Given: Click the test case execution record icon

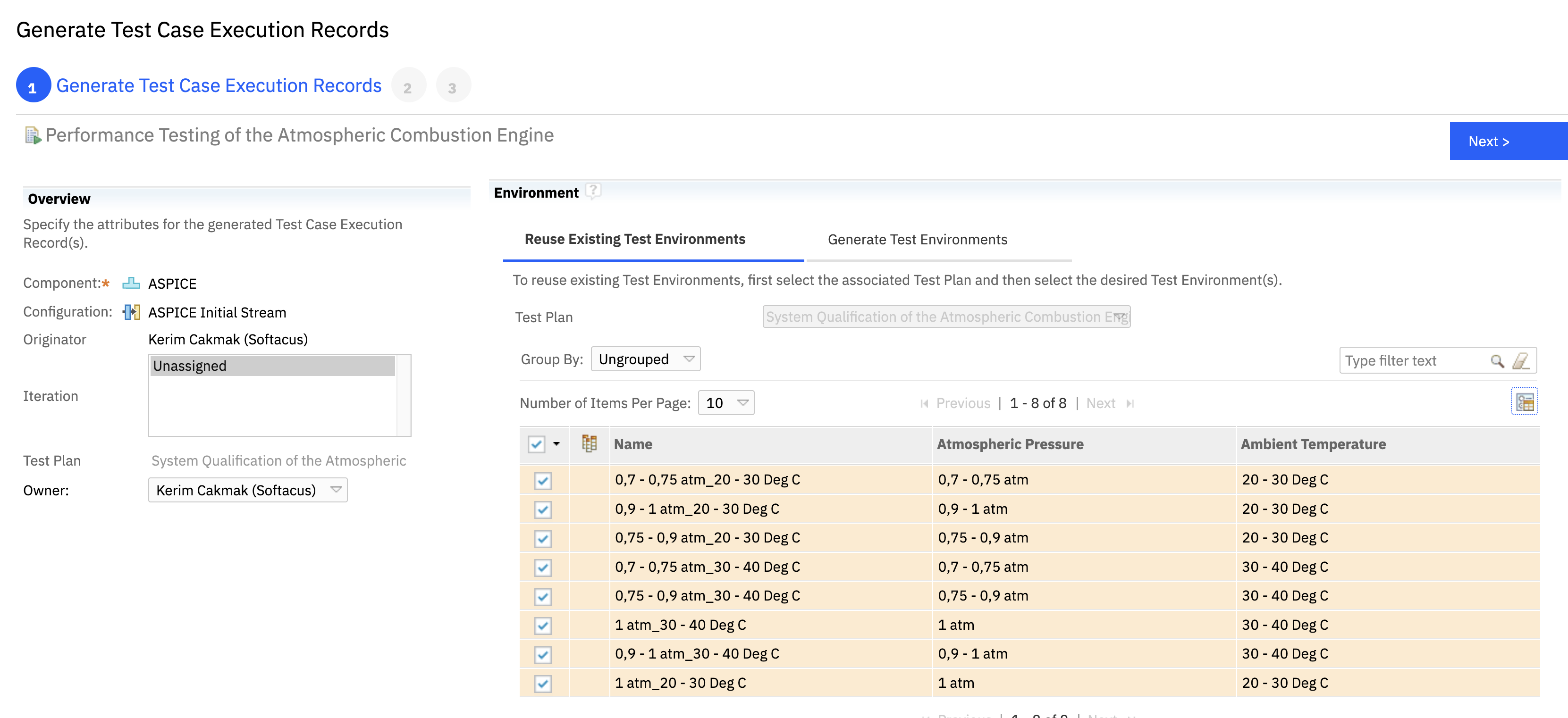Looking at the screenshot, I should [33, 135].
